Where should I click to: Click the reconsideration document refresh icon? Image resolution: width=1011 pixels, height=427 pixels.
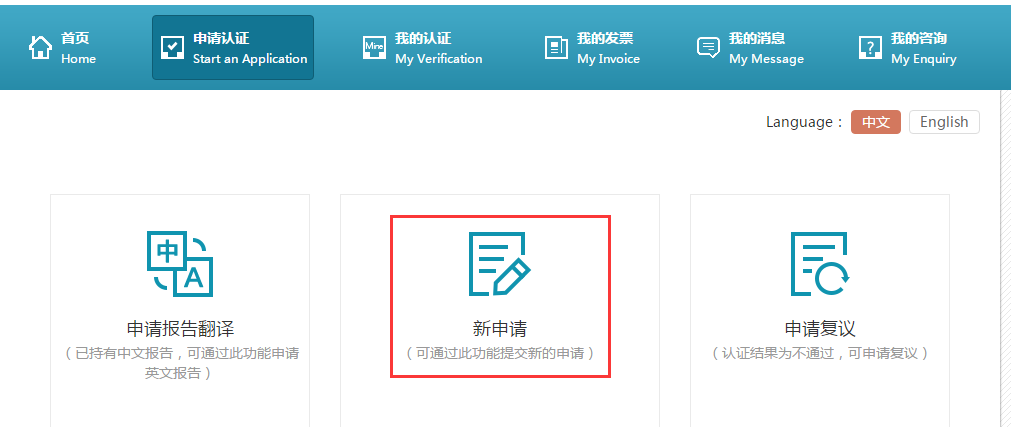819,264
